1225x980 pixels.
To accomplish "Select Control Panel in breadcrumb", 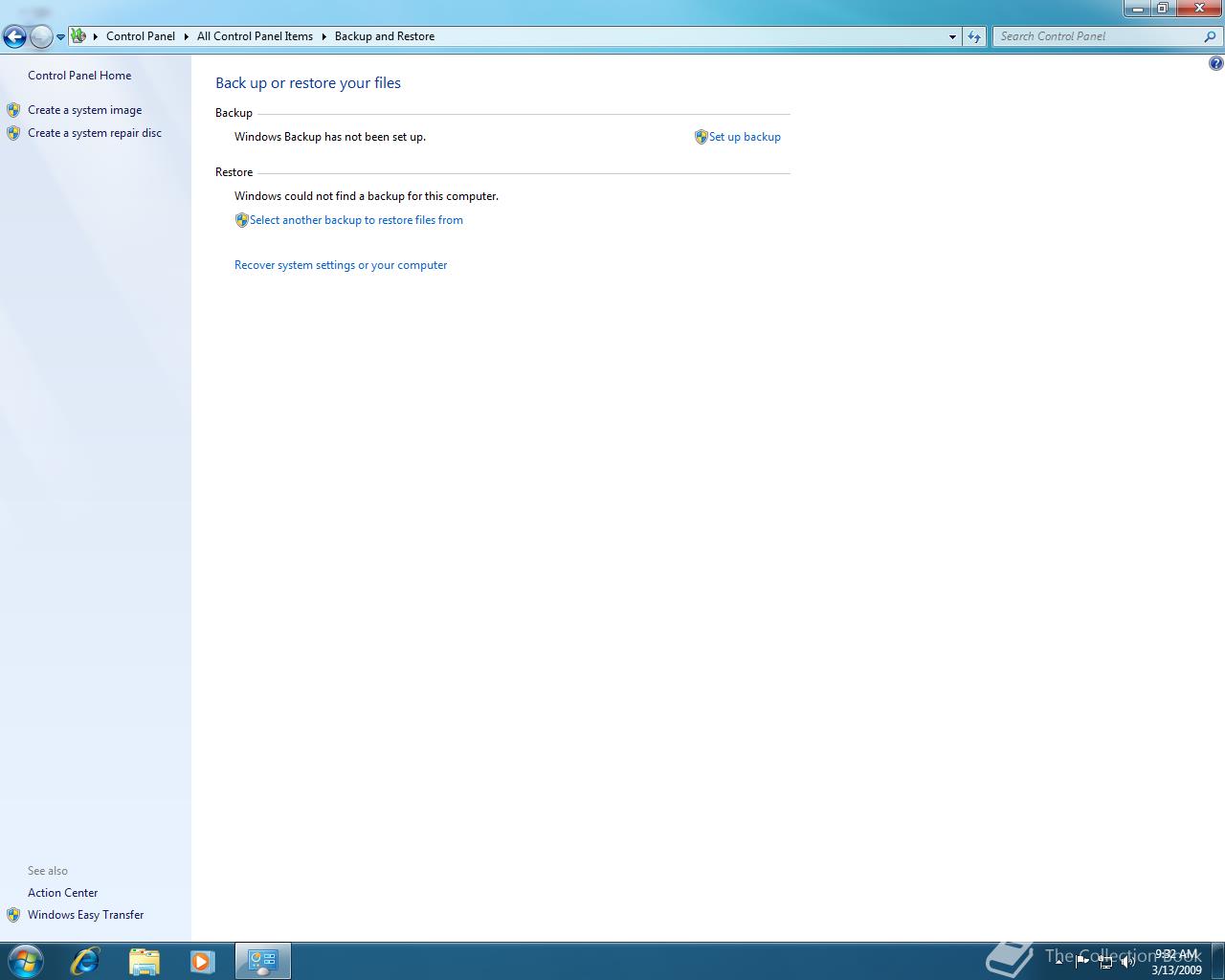I will click(141, 36).
